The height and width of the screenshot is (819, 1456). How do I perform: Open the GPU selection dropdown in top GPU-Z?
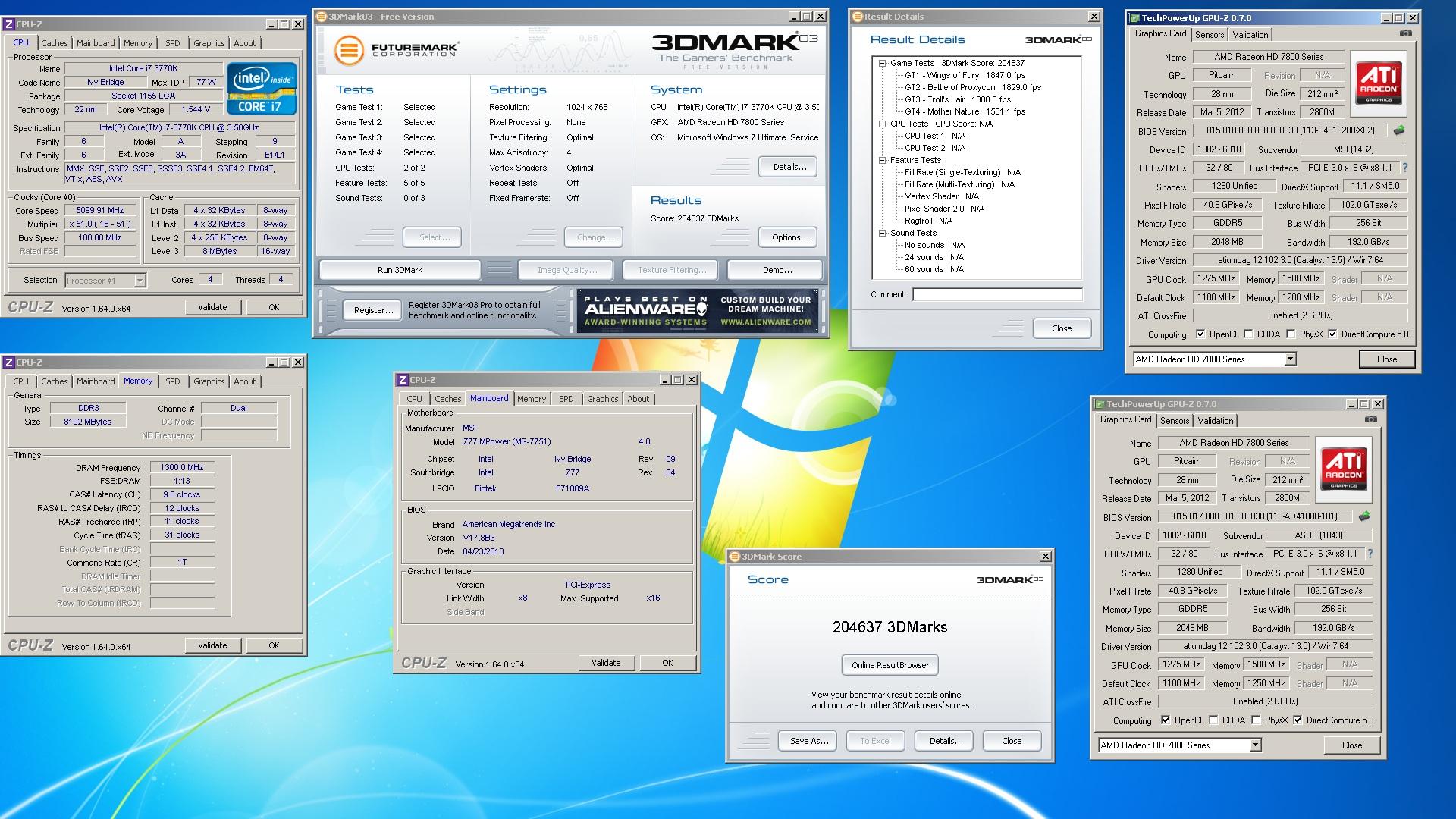coord(1290,359)
